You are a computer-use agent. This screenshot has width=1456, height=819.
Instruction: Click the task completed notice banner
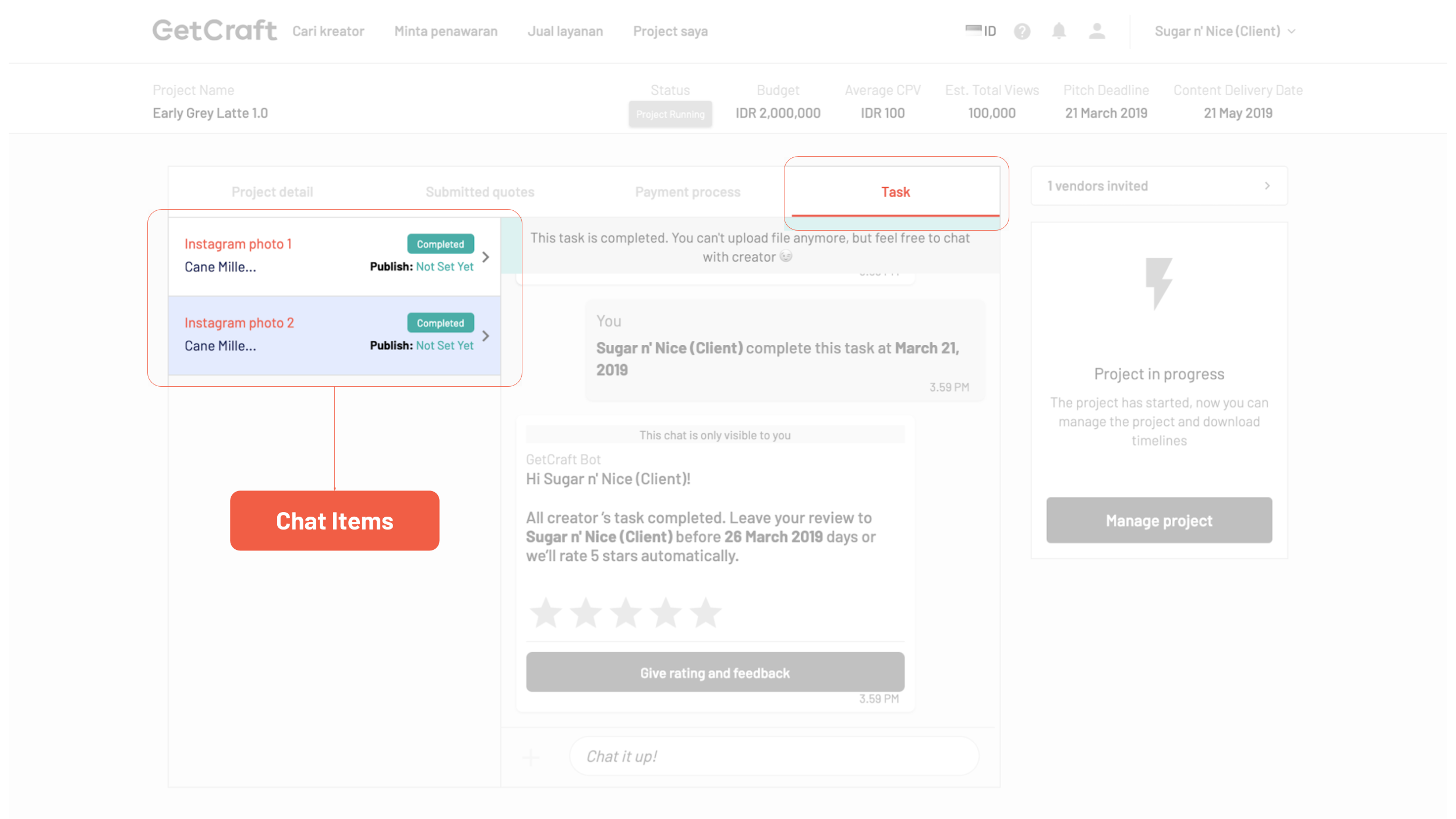click(750, 247)
